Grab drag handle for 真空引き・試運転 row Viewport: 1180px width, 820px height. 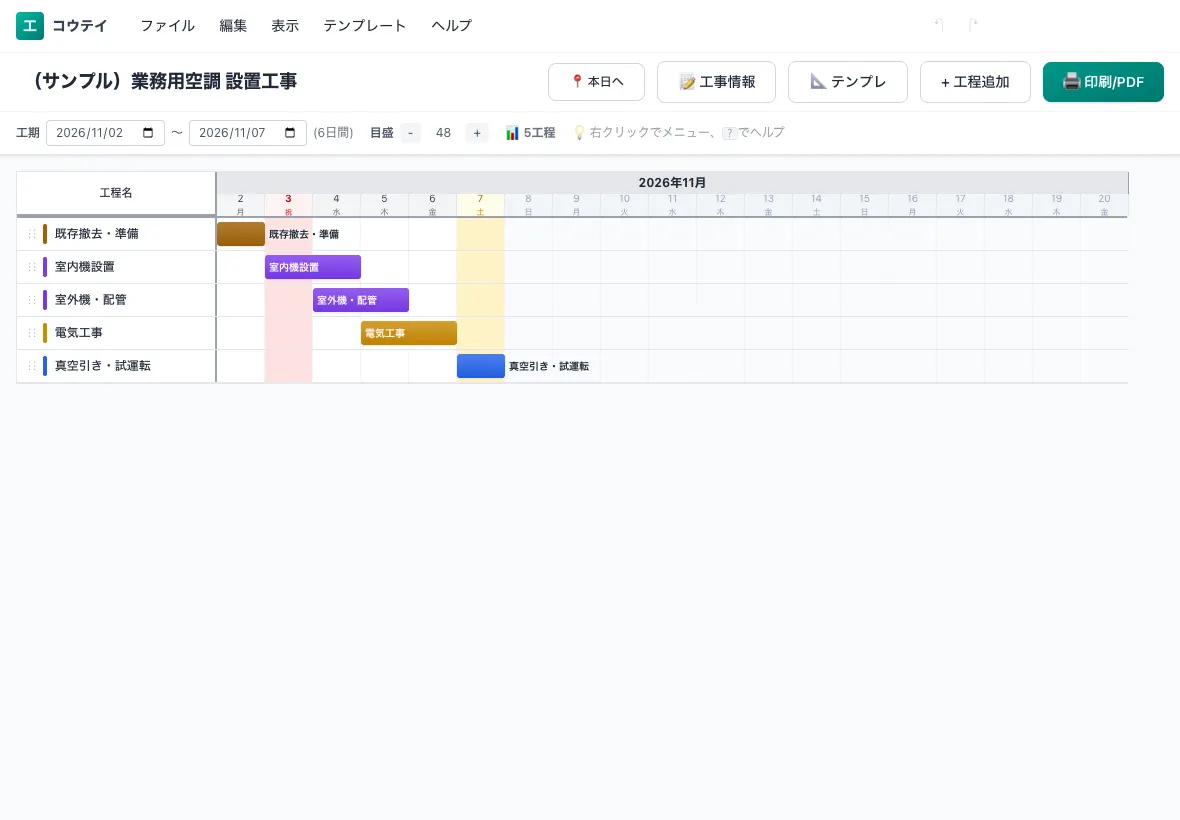[32, 366]
